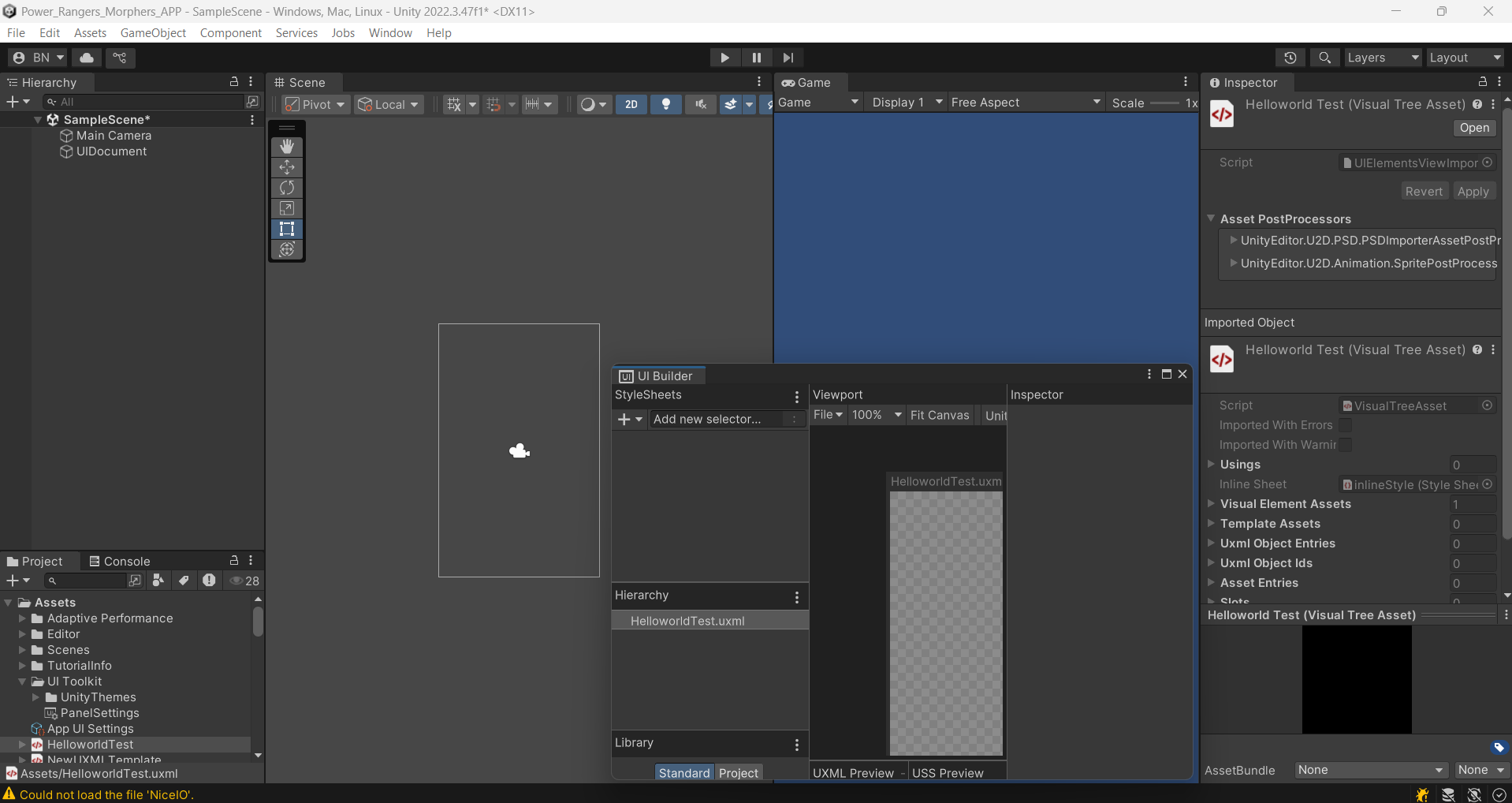
Task: Click the Revert button
Action: point(1424,191)
